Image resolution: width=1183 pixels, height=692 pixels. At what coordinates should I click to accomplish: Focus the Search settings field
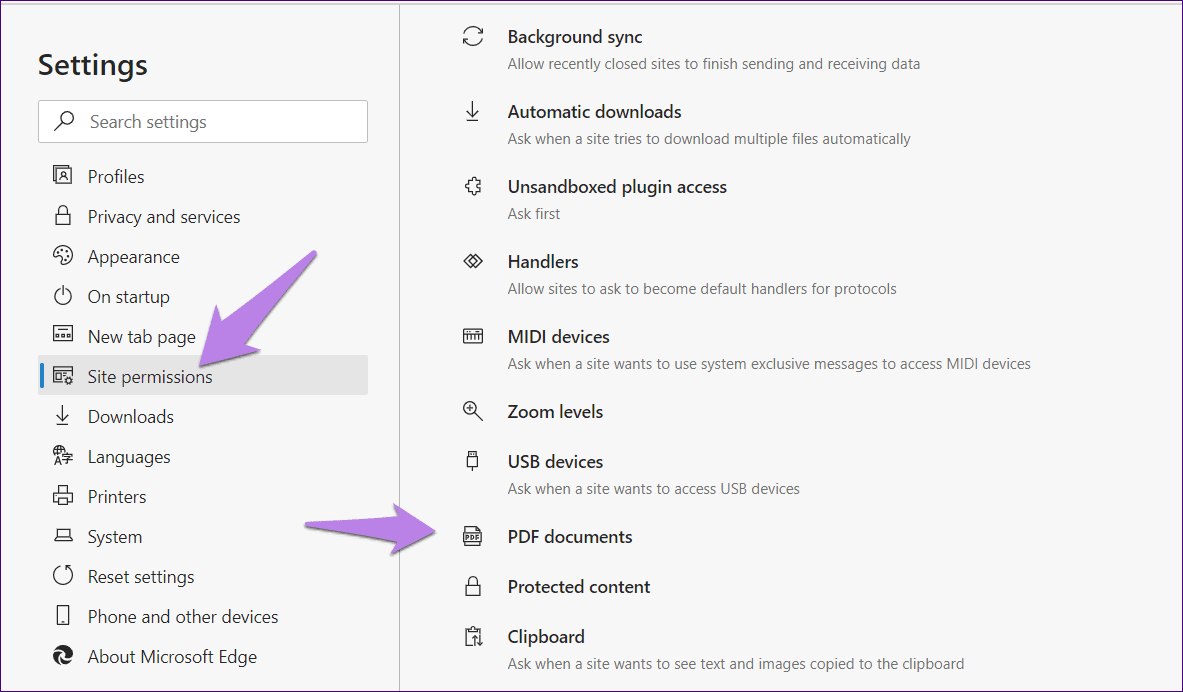coord(203,121)
